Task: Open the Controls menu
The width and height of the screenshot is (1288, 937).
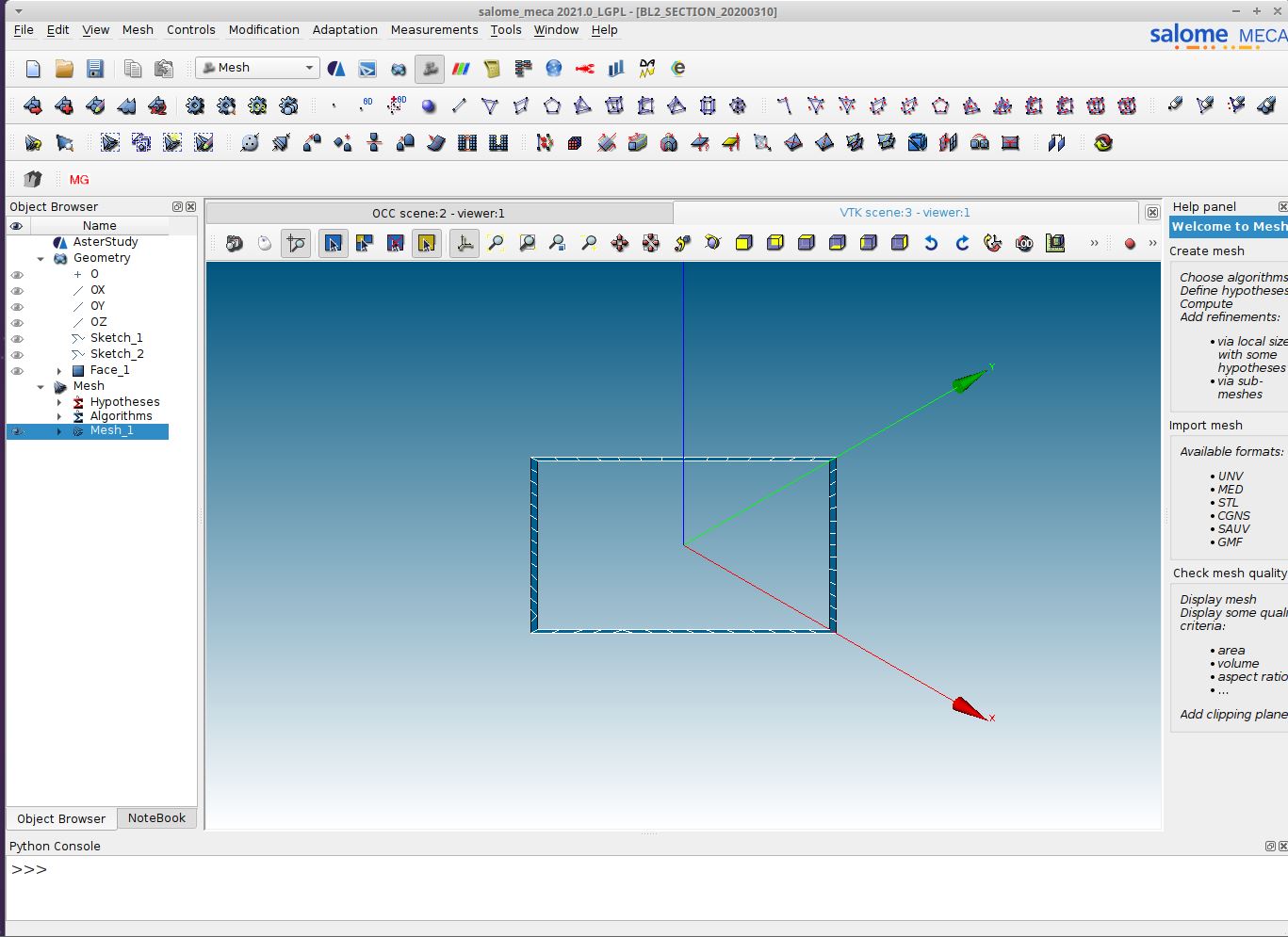Action: (190, 30)
